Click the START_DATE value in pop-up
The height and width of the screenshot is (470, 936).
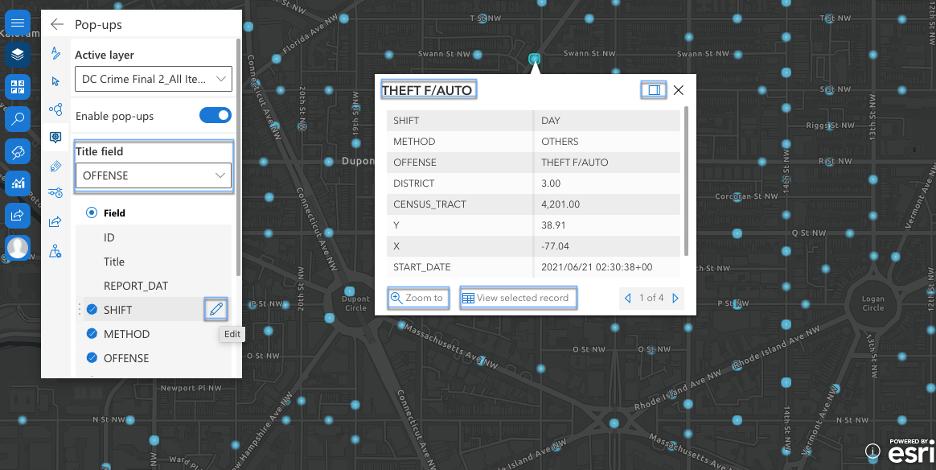click(596, 267)
